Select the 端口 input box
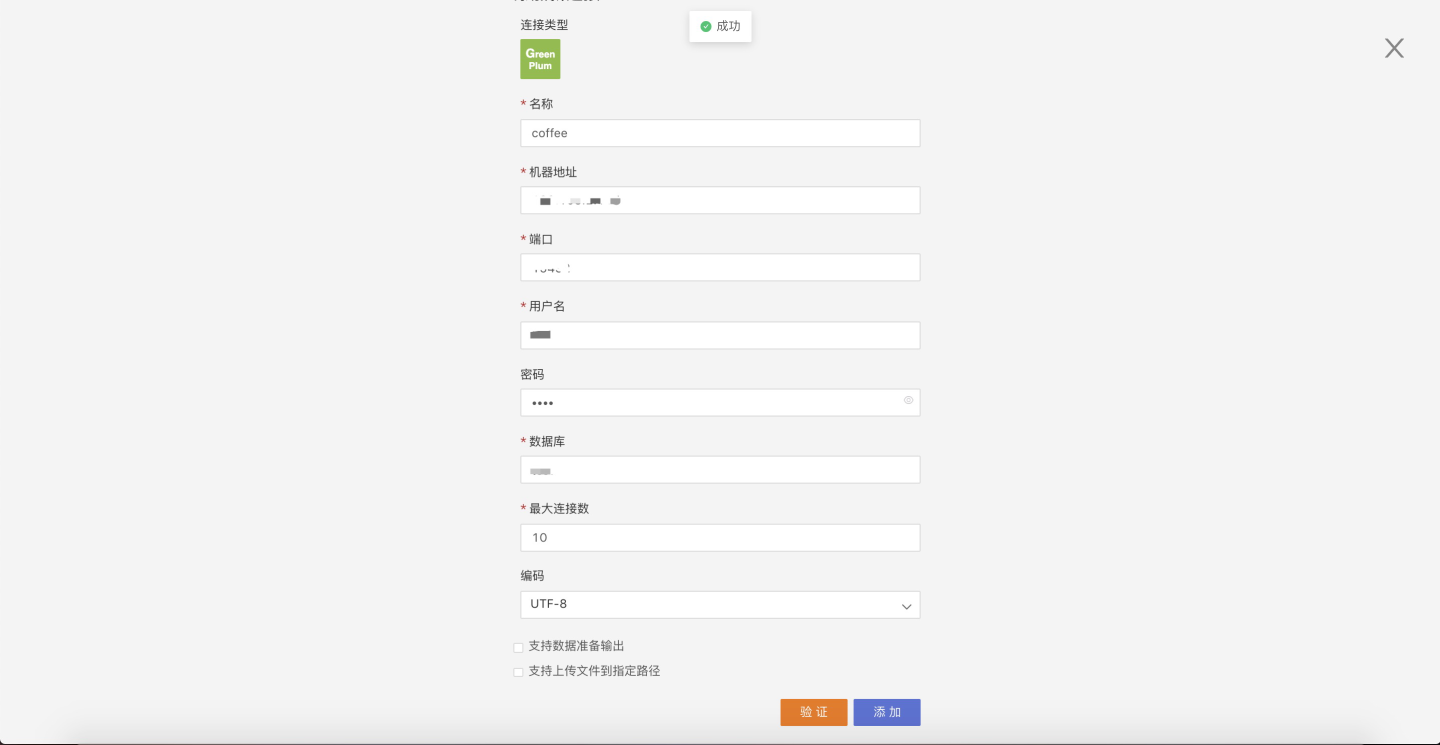This screenshot has height=745, width=1440. (x=719, y=267)
